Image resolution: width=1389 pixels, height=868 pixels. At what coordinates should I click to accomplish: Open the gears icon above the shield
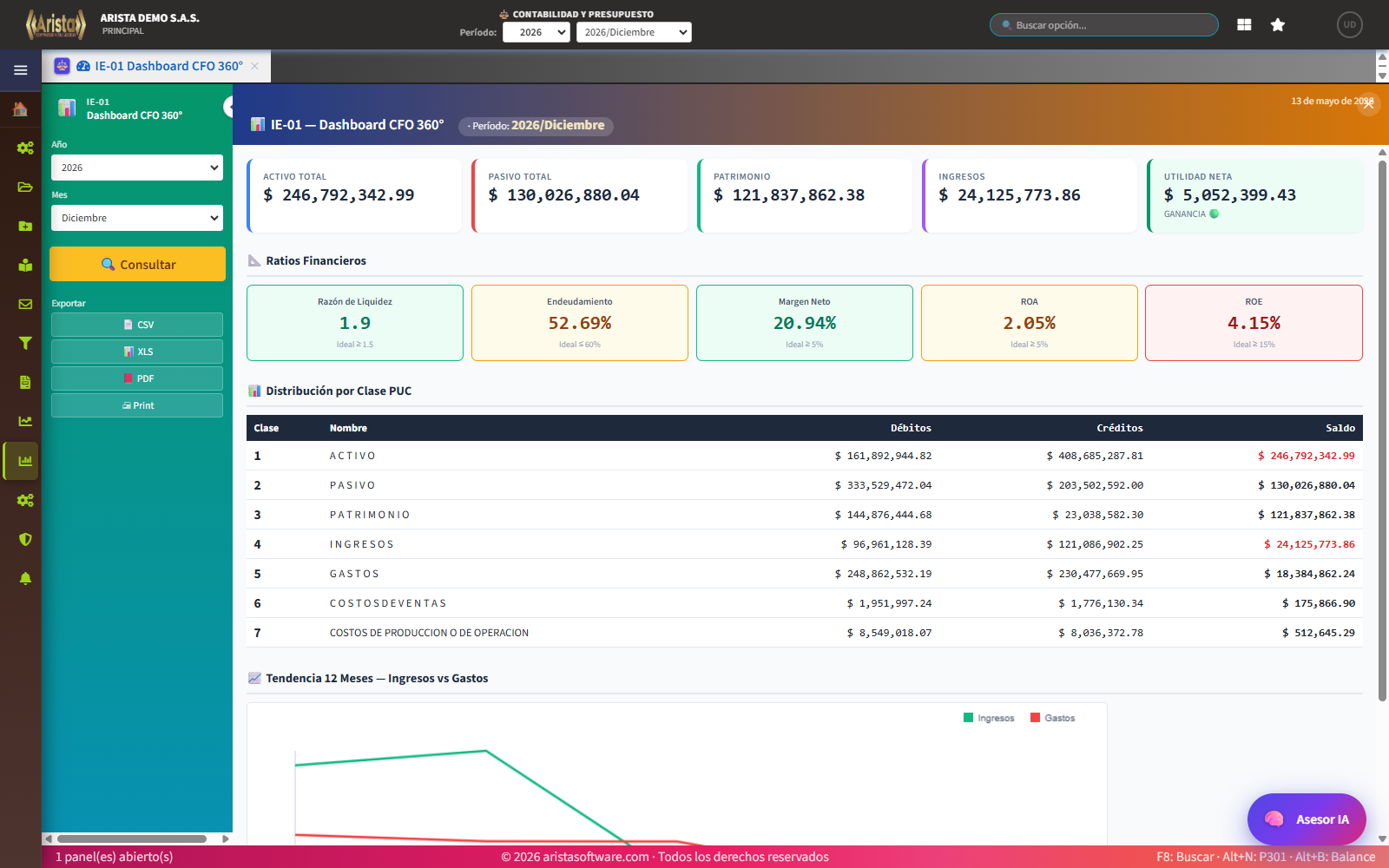point(25,500)
